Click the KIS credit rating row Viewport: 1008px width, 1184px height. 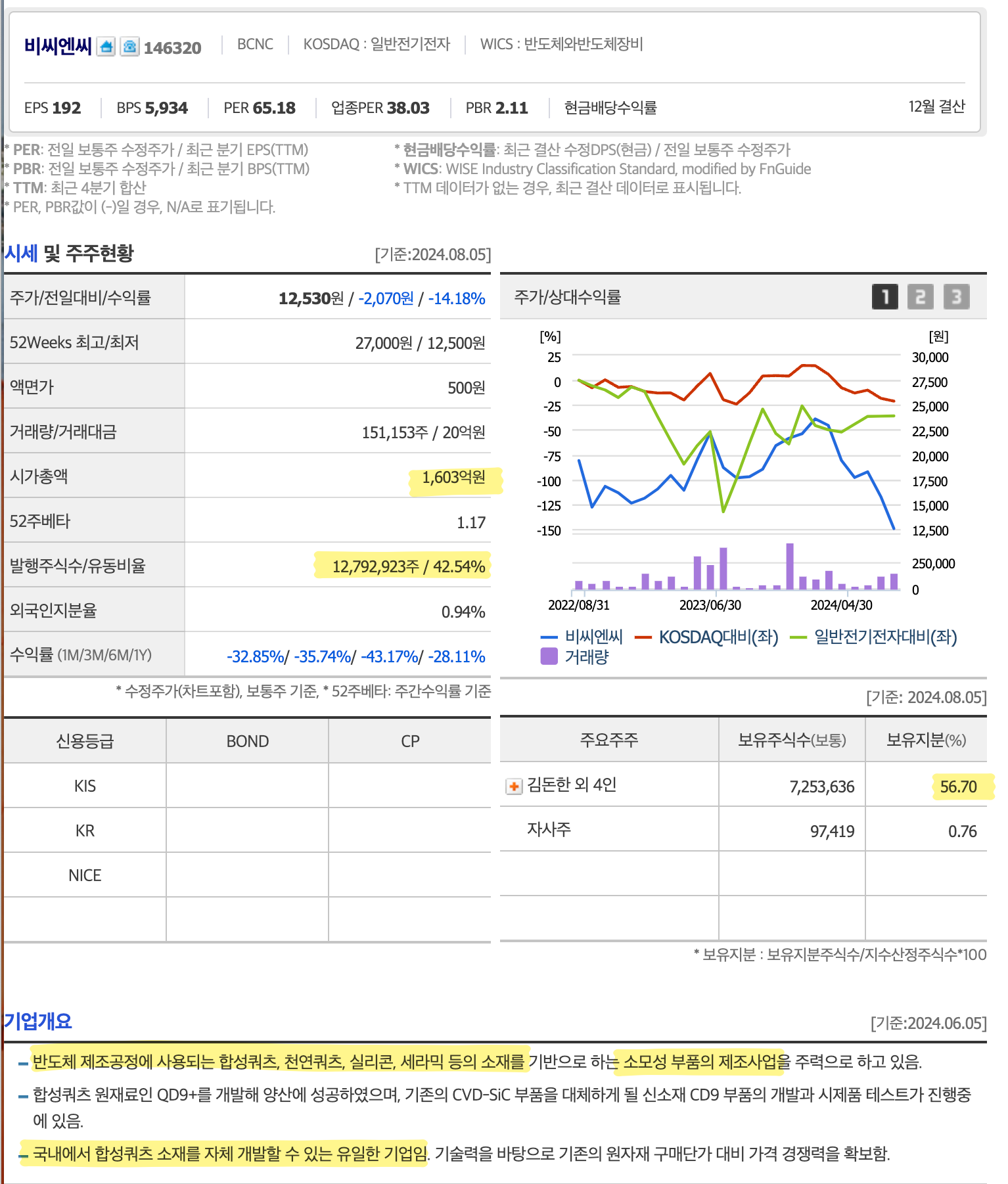coord(247,786)
